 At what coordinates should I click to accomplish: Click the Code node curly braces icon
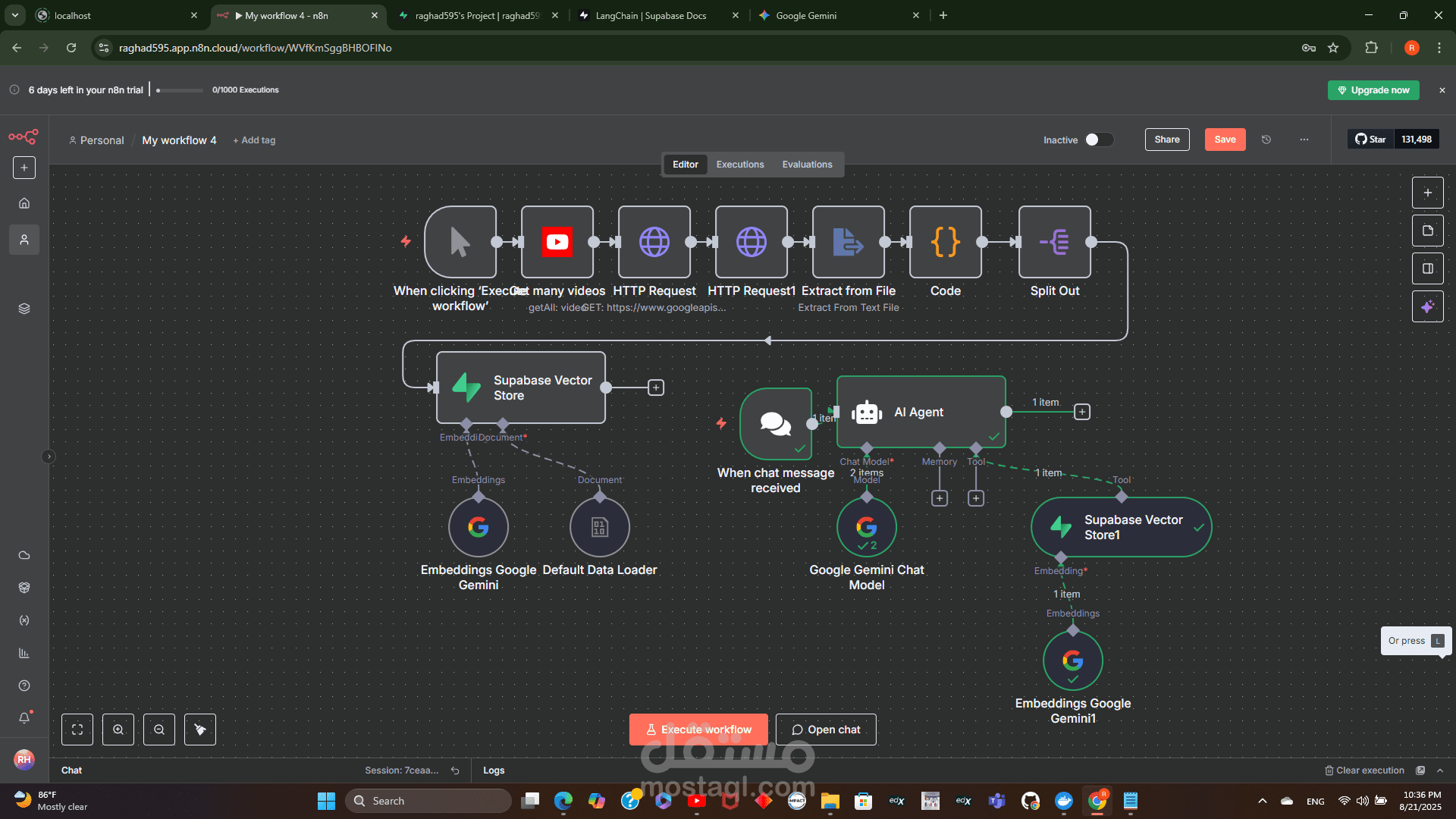click(946, 242)
